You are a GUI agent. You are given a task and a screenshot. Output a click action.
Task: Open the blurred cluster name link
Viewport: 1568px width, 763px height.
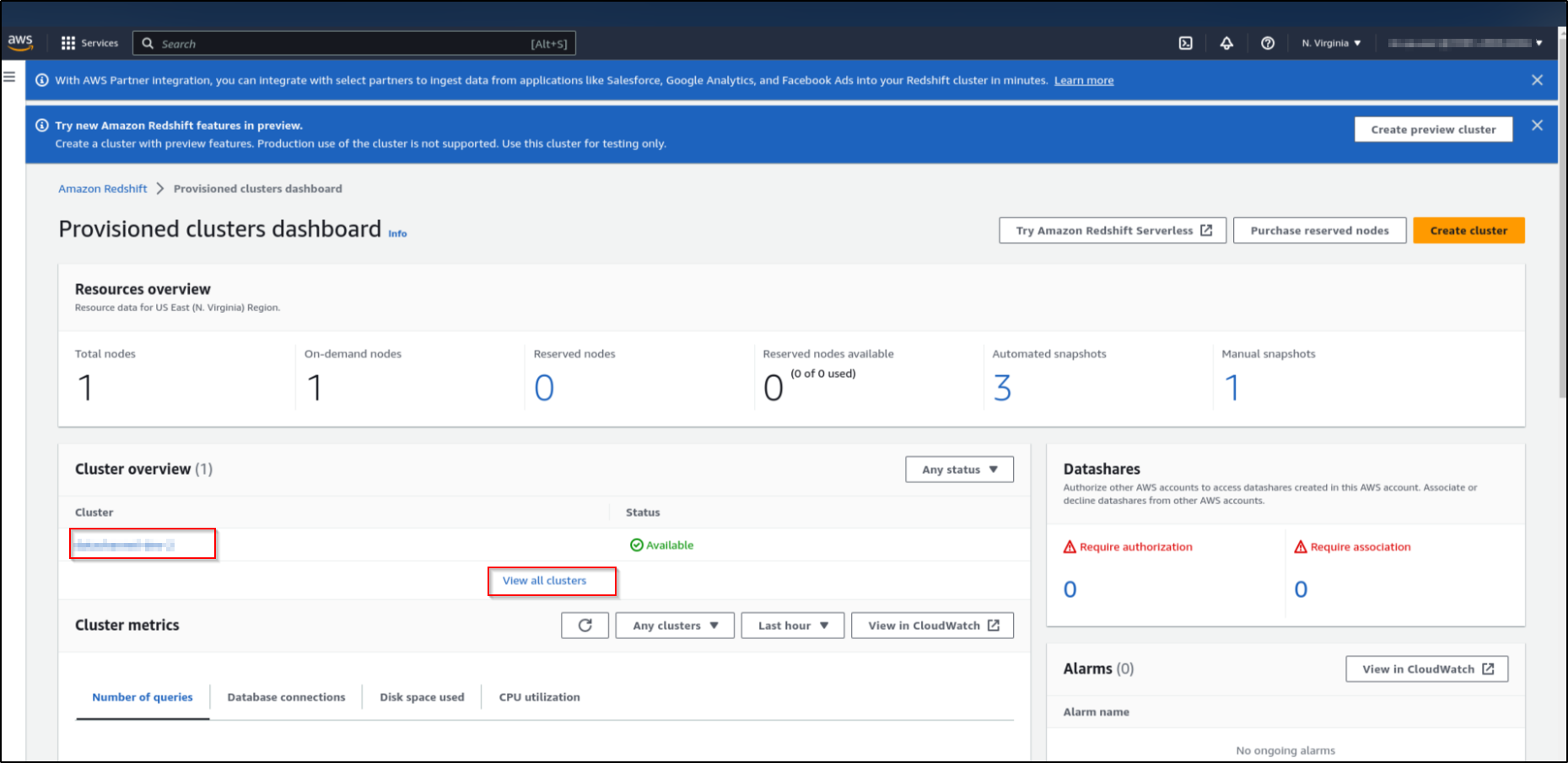tap(124, 545)
